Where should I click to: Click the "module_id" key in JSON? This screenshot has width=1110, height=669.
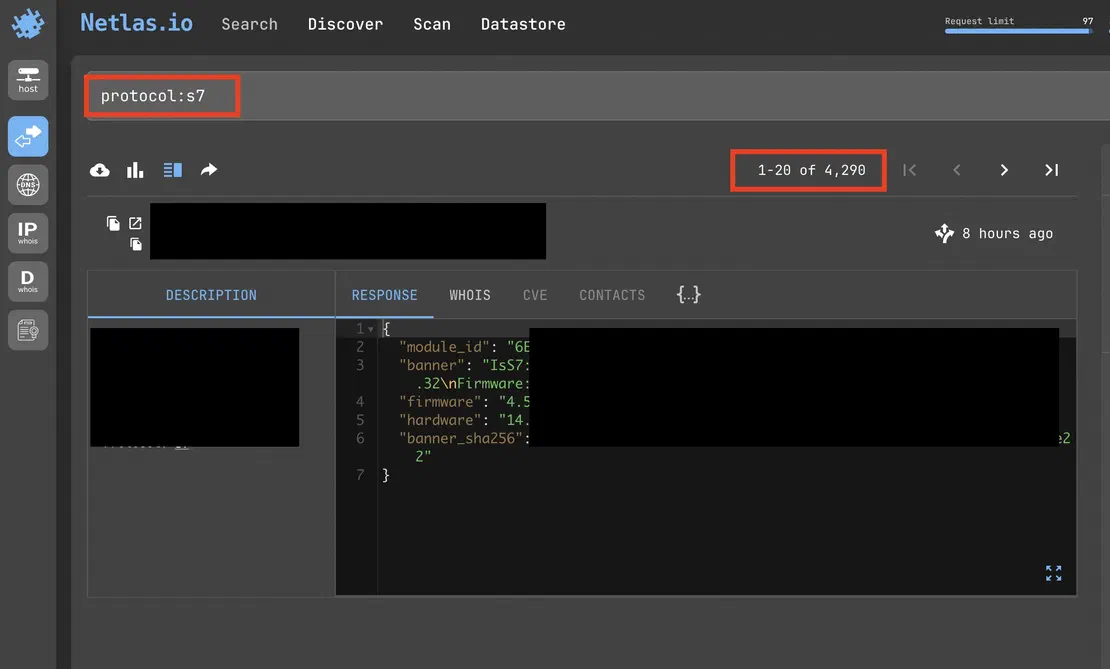pyautogui.click(x=444, y=347)
